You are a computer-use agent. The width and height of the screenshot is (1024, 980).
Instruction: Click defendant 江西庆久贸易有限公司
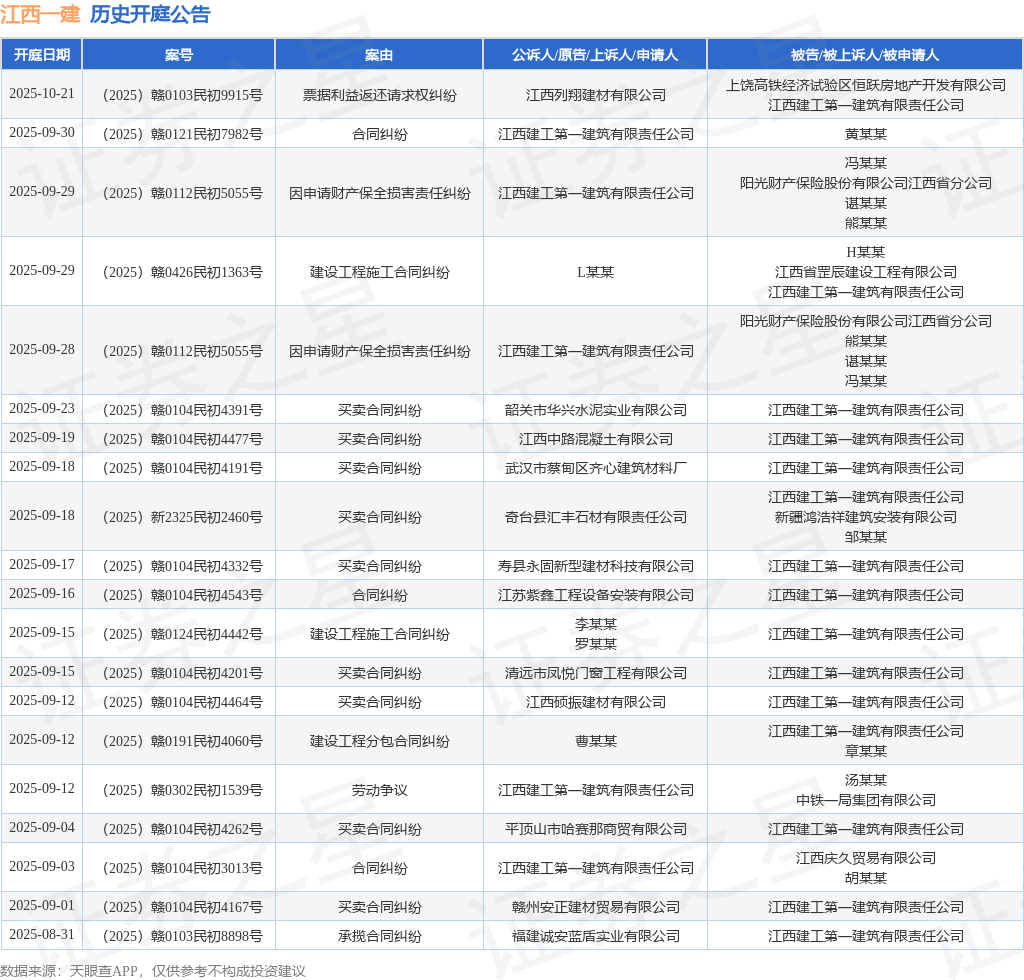click(x=866, y=859)
